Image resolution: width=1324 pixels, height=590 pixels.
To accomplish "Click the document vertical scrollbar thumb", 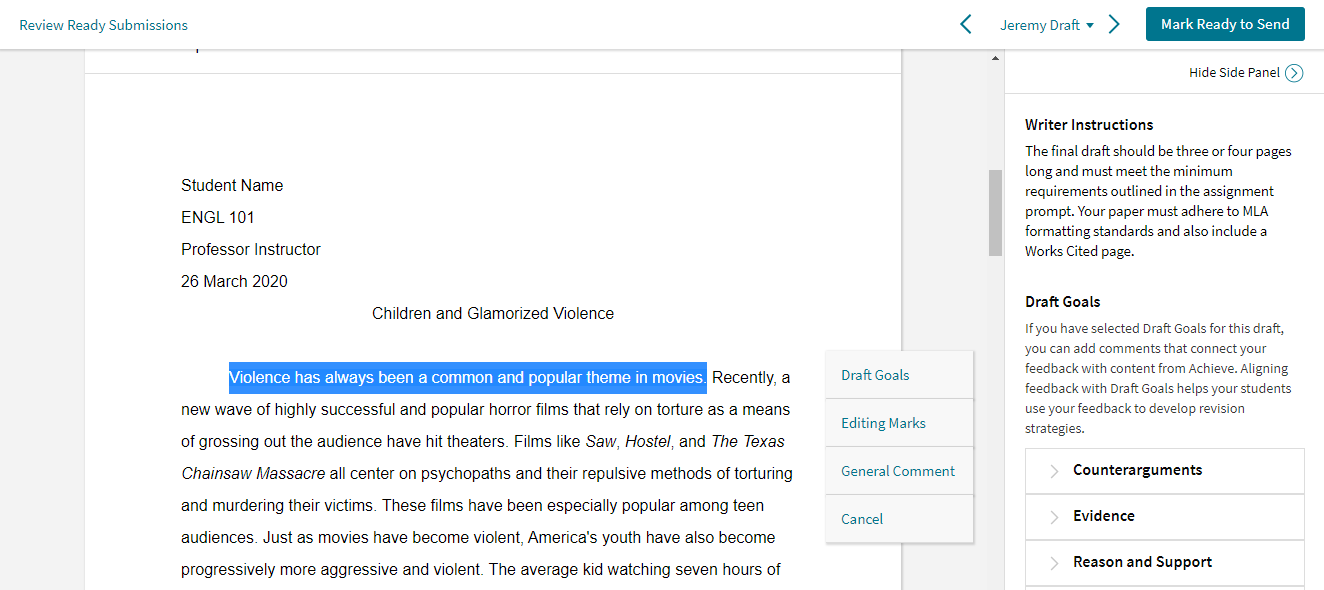I will pyautogui.click(x=994, y=212).
